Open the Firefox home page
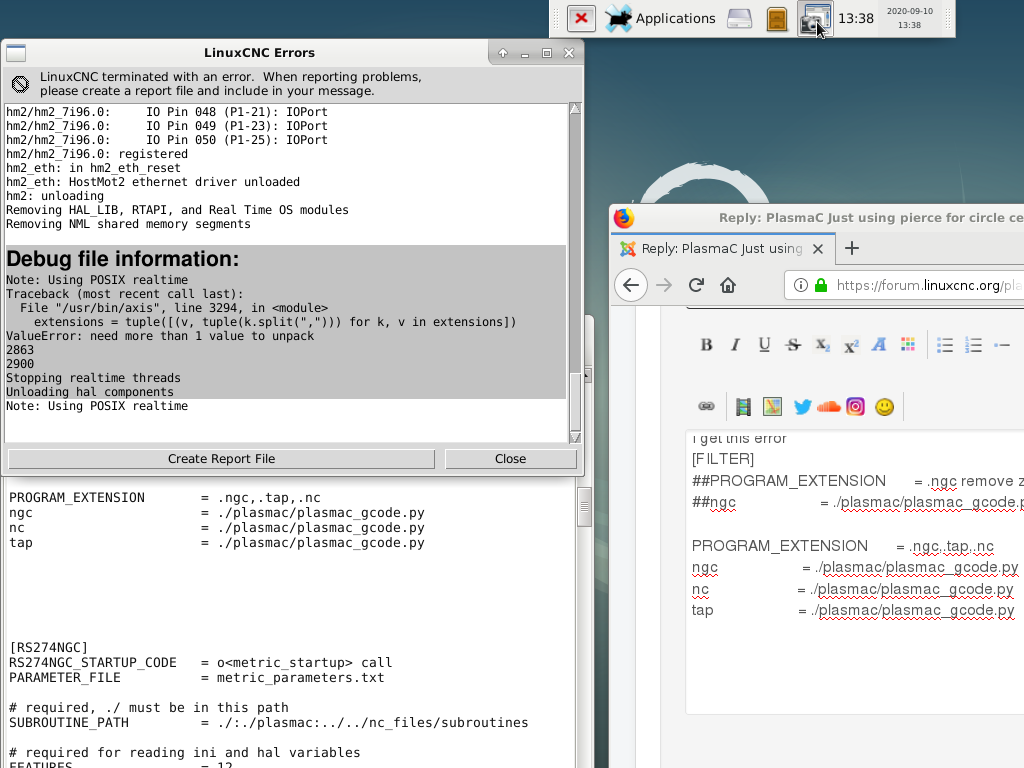Image resolution: width=1024 pixels, height=768 pixels. tap(728, 285)
